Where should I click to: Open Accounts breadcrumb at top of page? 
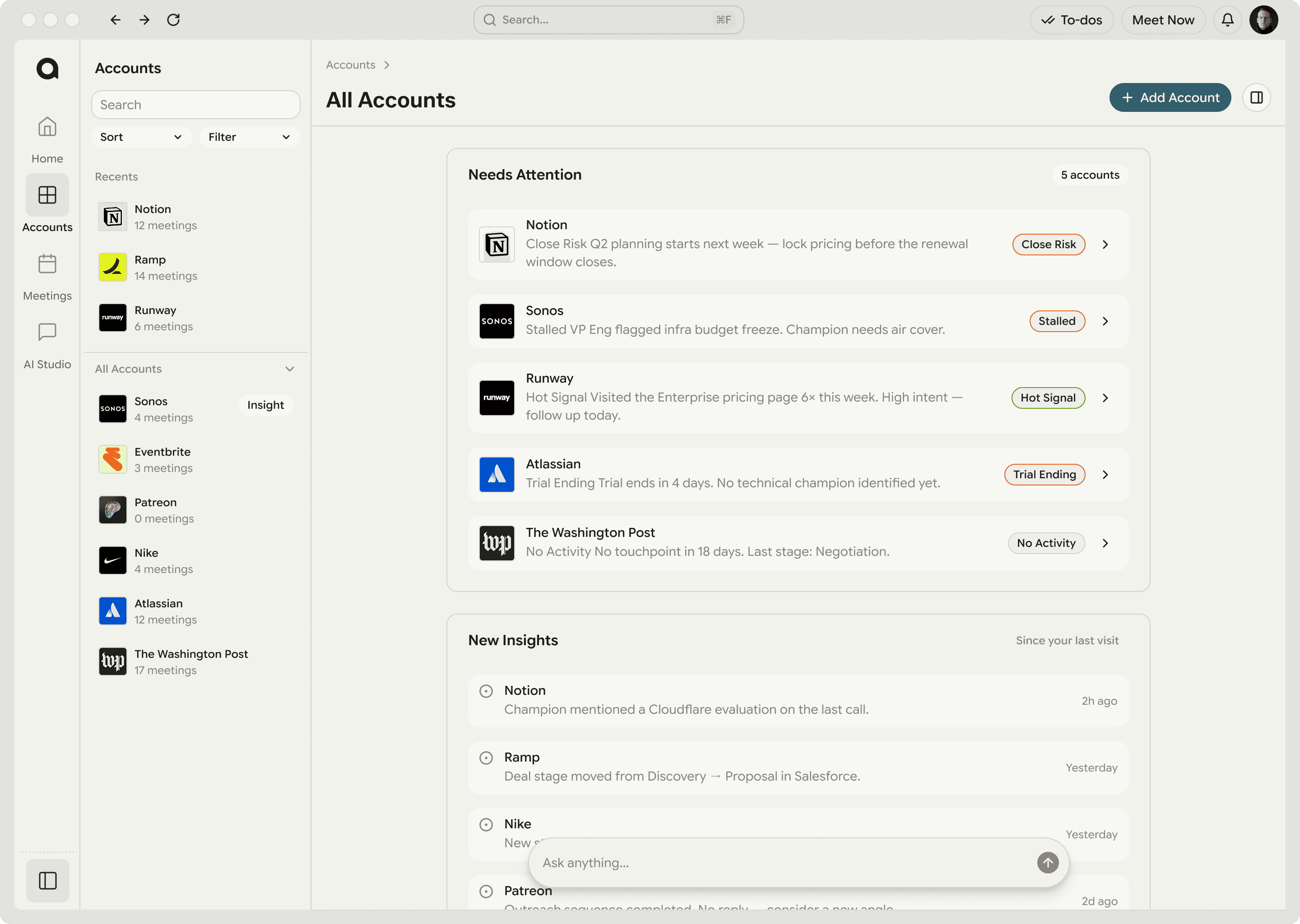point(350,65)
